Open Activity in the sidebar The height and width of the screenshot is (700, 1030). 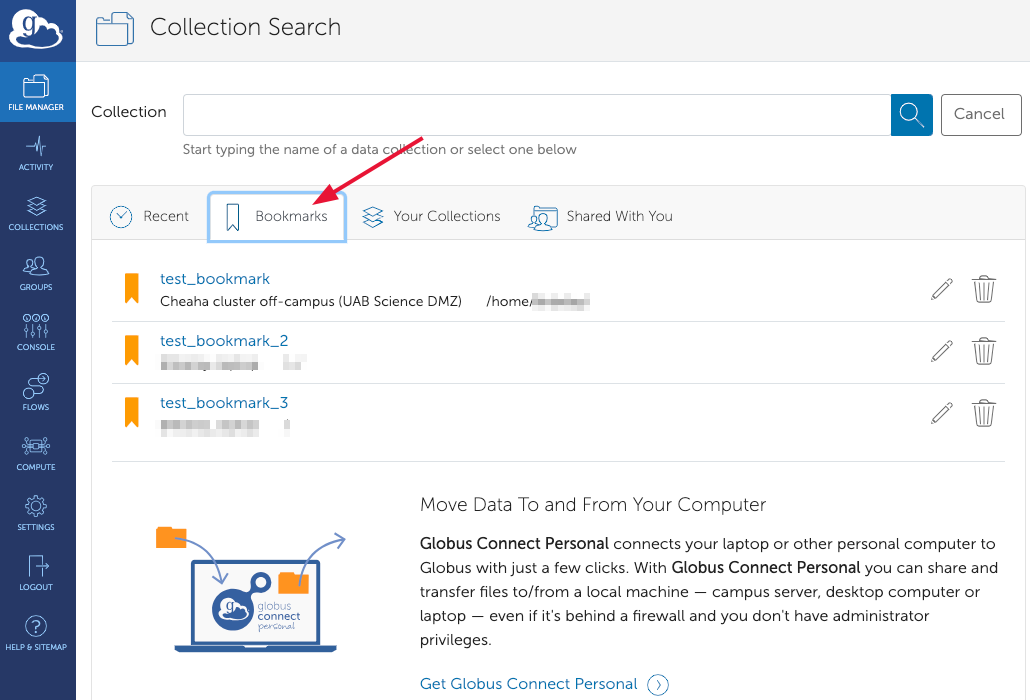tap(36, 153)
